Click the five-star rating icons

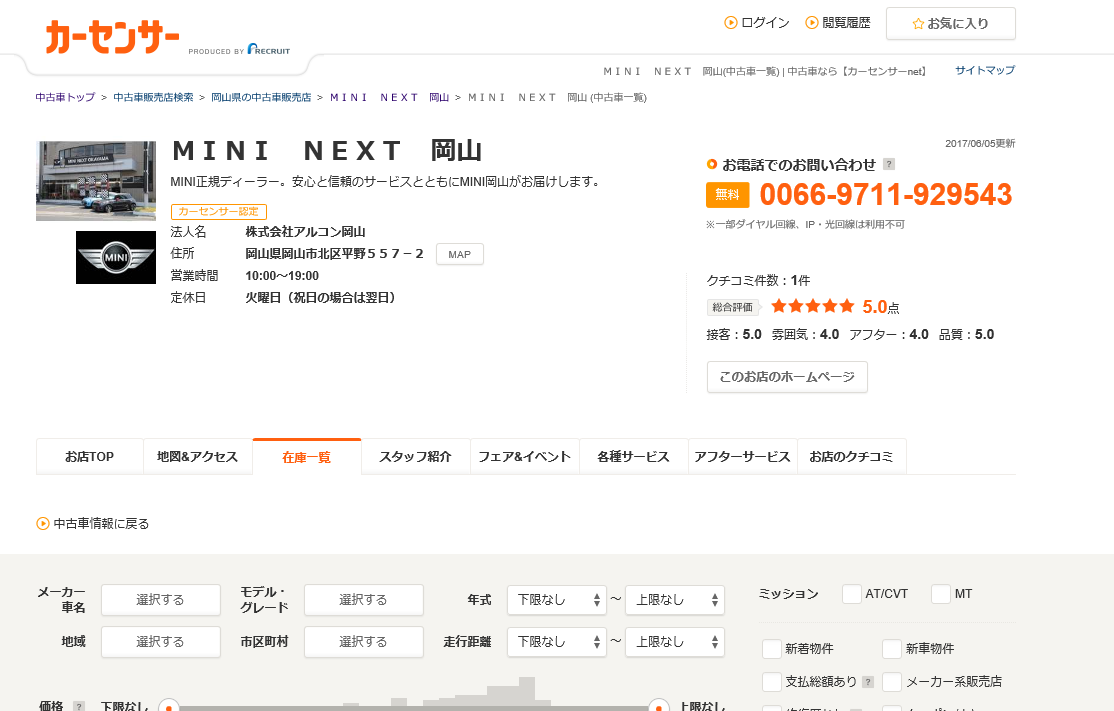812,306
